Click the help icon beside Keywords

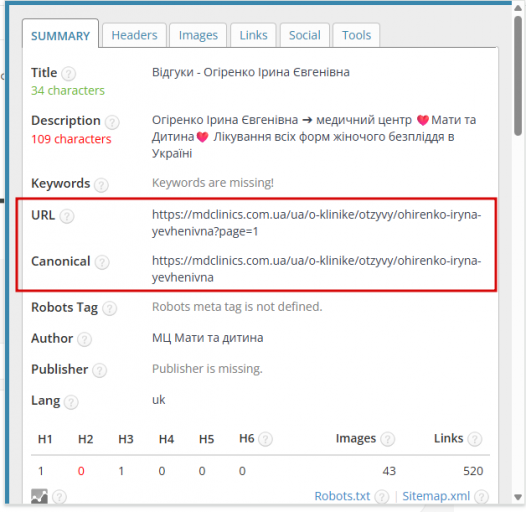tap(101, 185)
